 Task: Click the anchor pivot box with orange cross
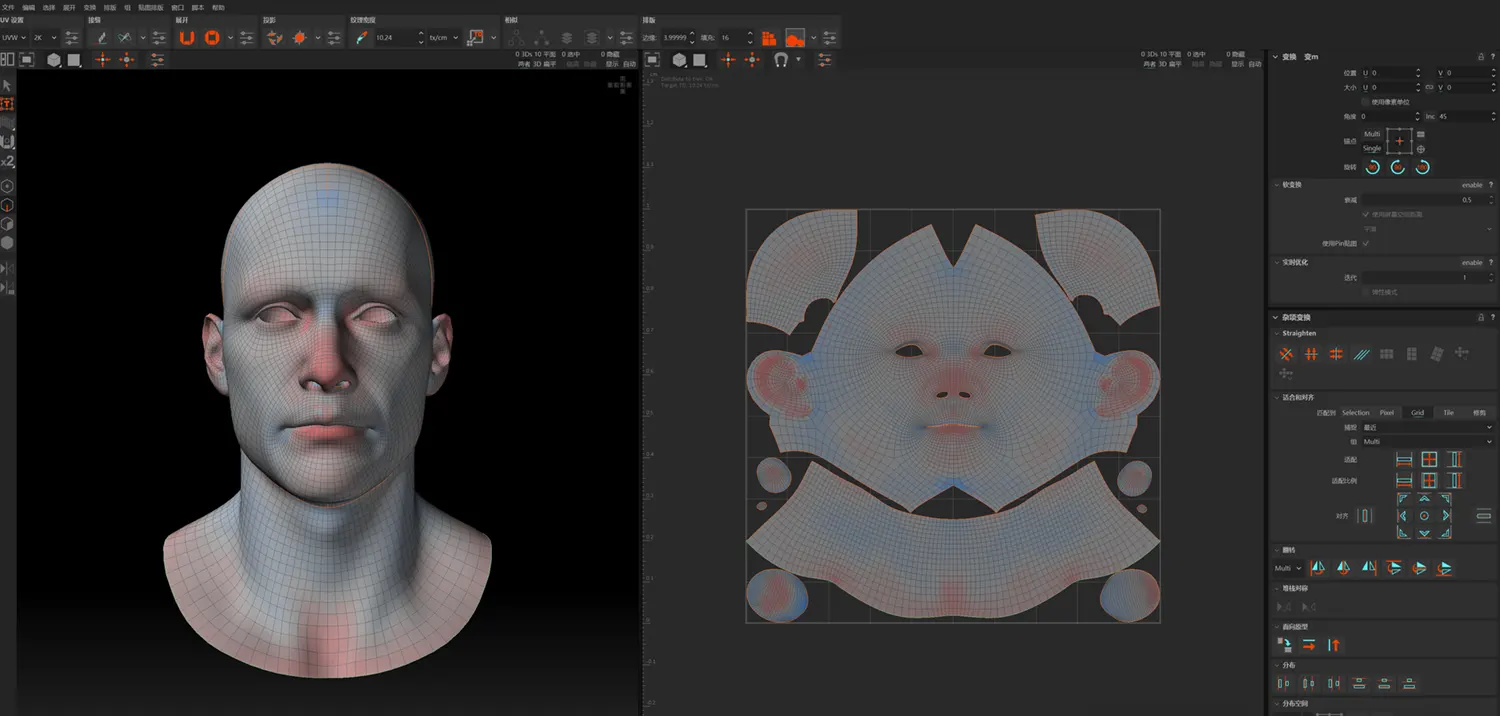click(x=1399, y=141)
